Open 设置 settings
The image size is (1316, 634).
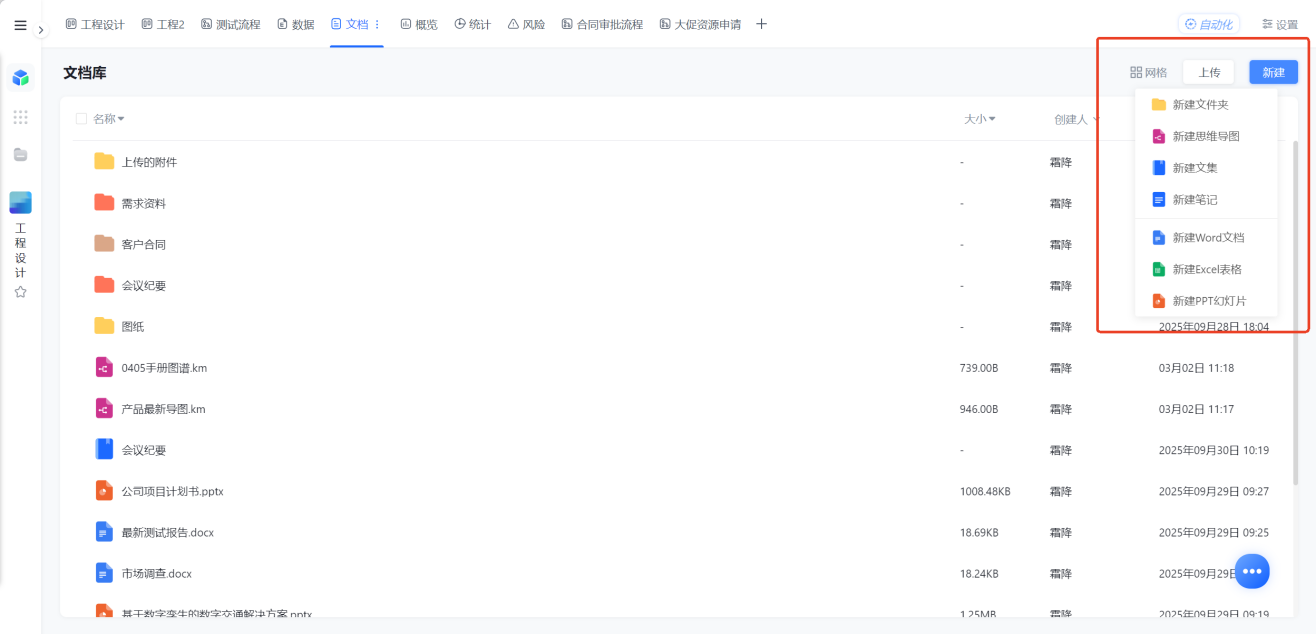tap(1280, 24)
